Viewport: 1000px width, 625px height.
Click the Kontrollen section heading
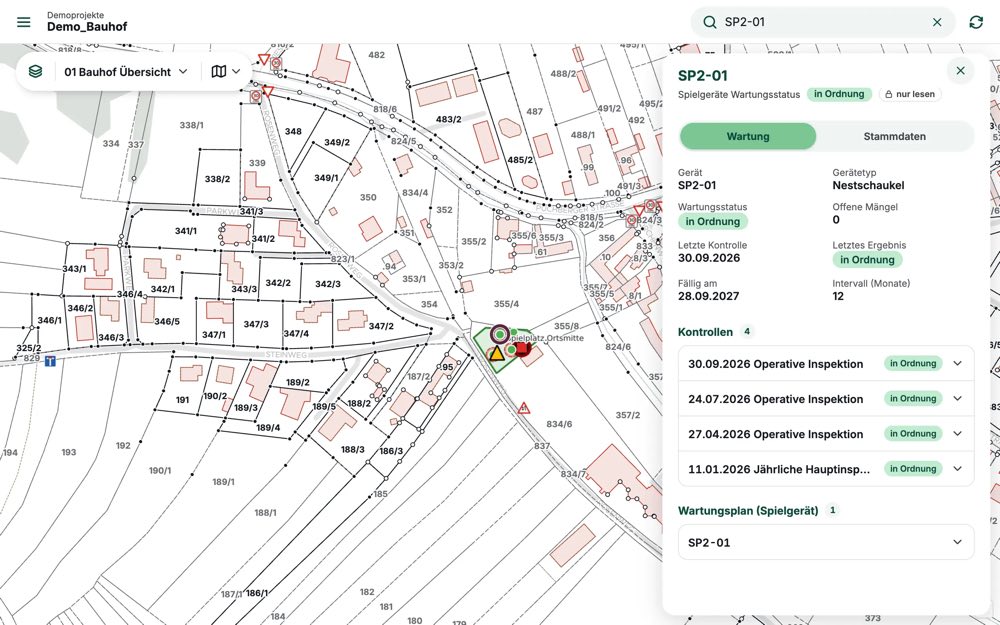(x=705, y=332)
